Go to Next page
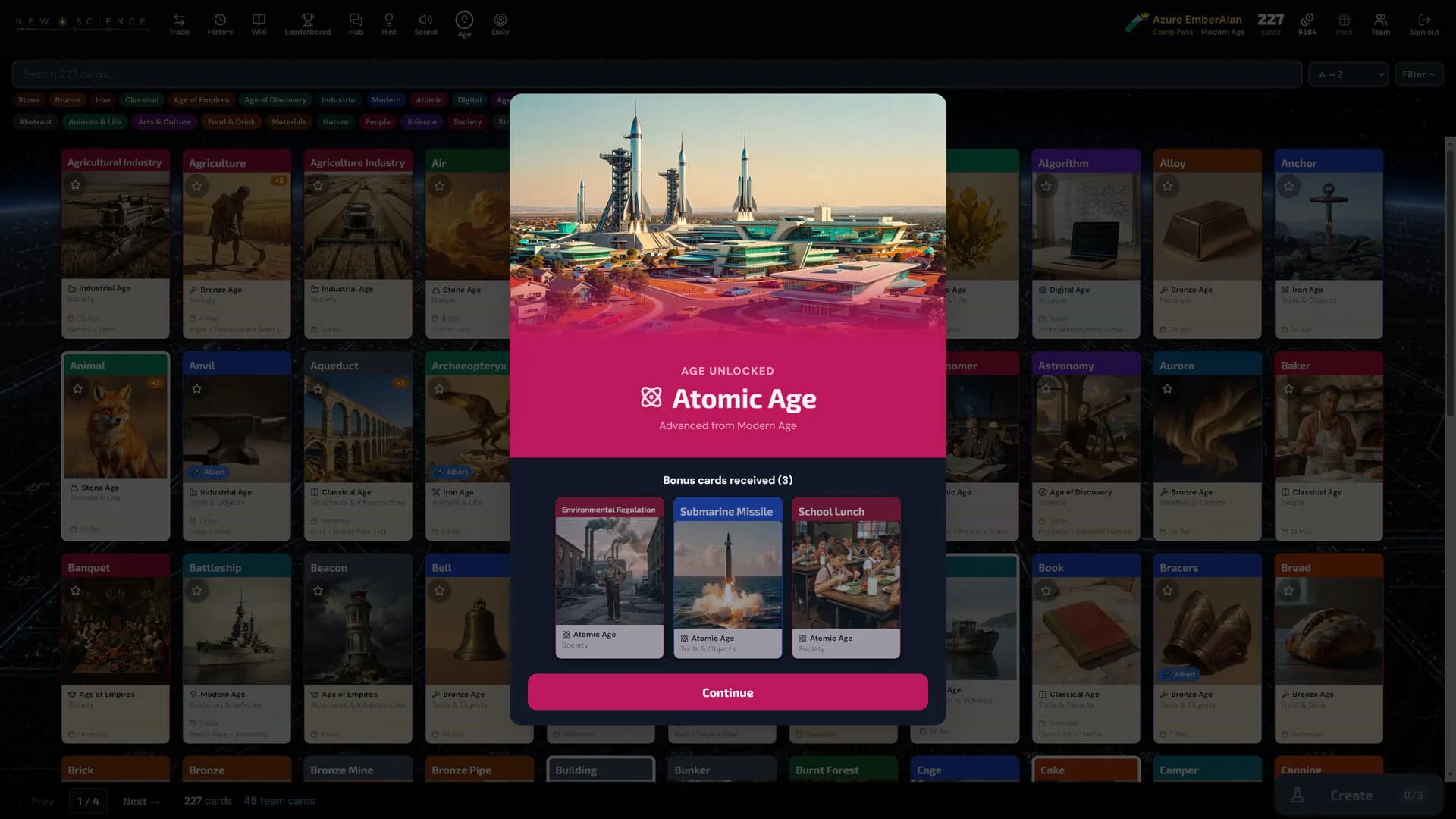This screenshot has height=819, width=1456. 141,802
